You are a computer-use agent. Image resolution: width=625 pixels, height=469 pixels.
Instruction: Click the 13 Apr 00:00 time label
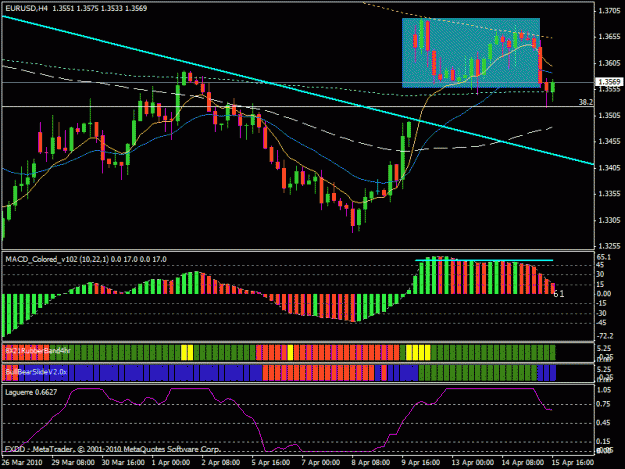coord(472,462)
